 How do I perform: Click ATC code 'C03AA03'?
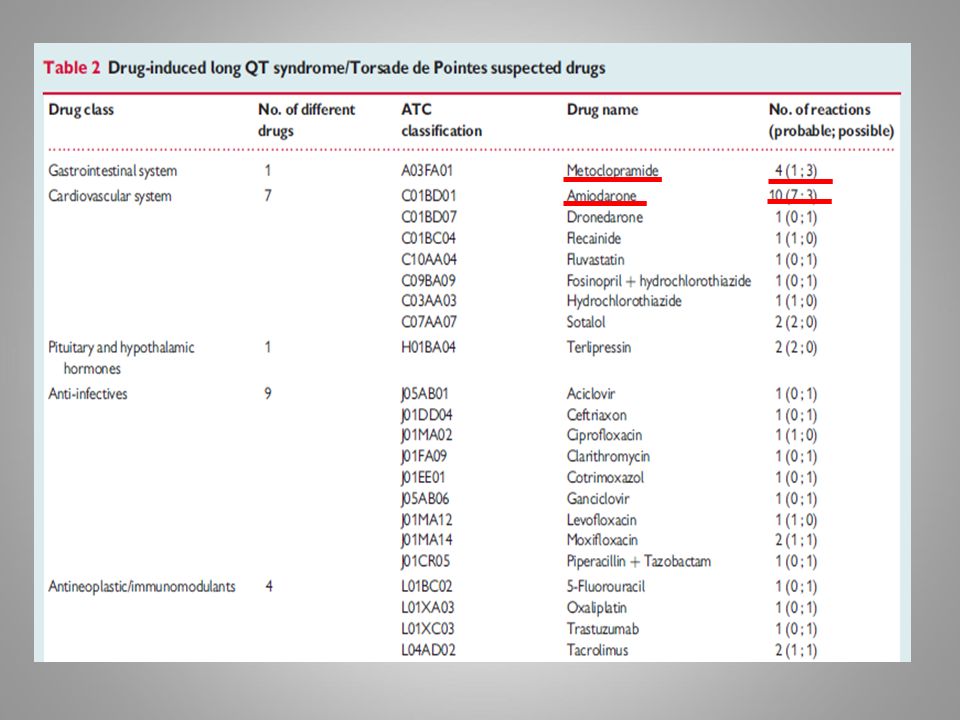(x=429, y=301)
